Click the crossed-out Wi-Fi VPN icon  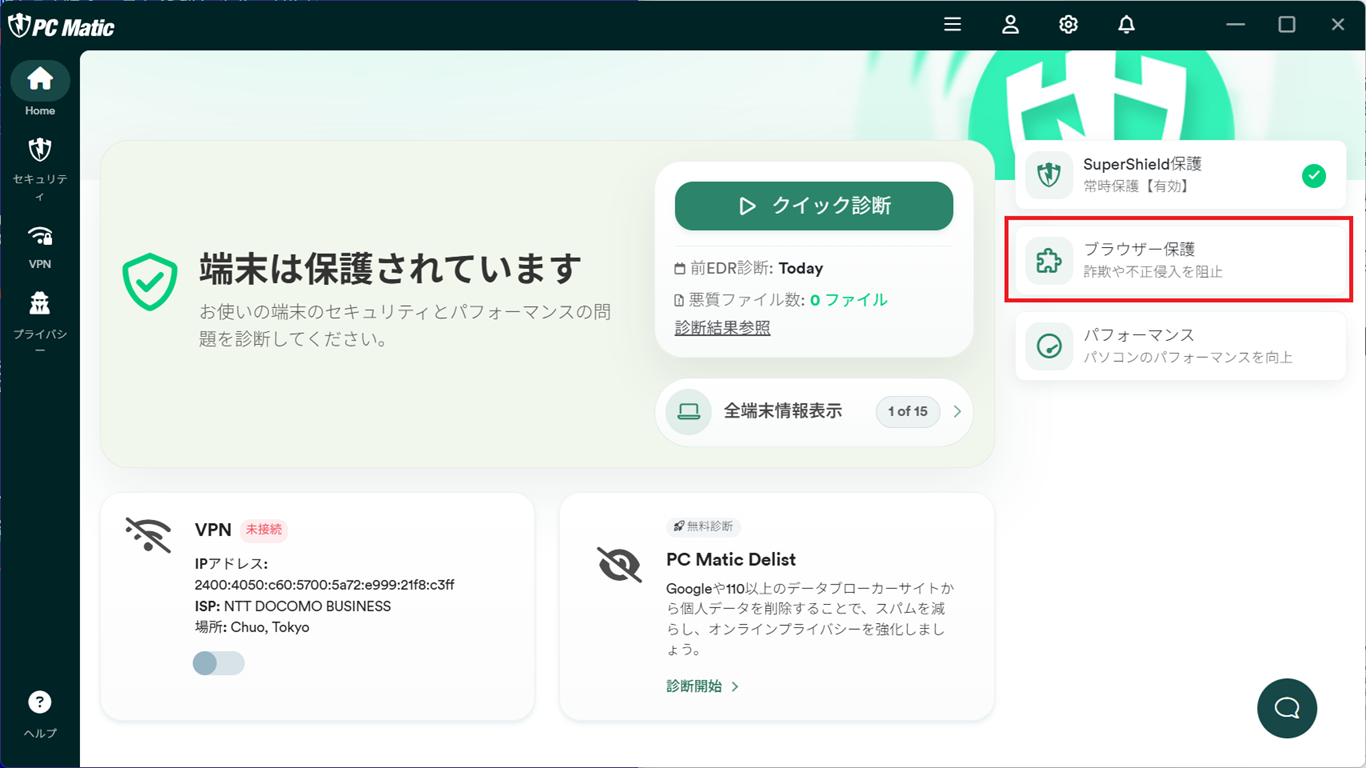pyautogui.click(x=149, y=535)
